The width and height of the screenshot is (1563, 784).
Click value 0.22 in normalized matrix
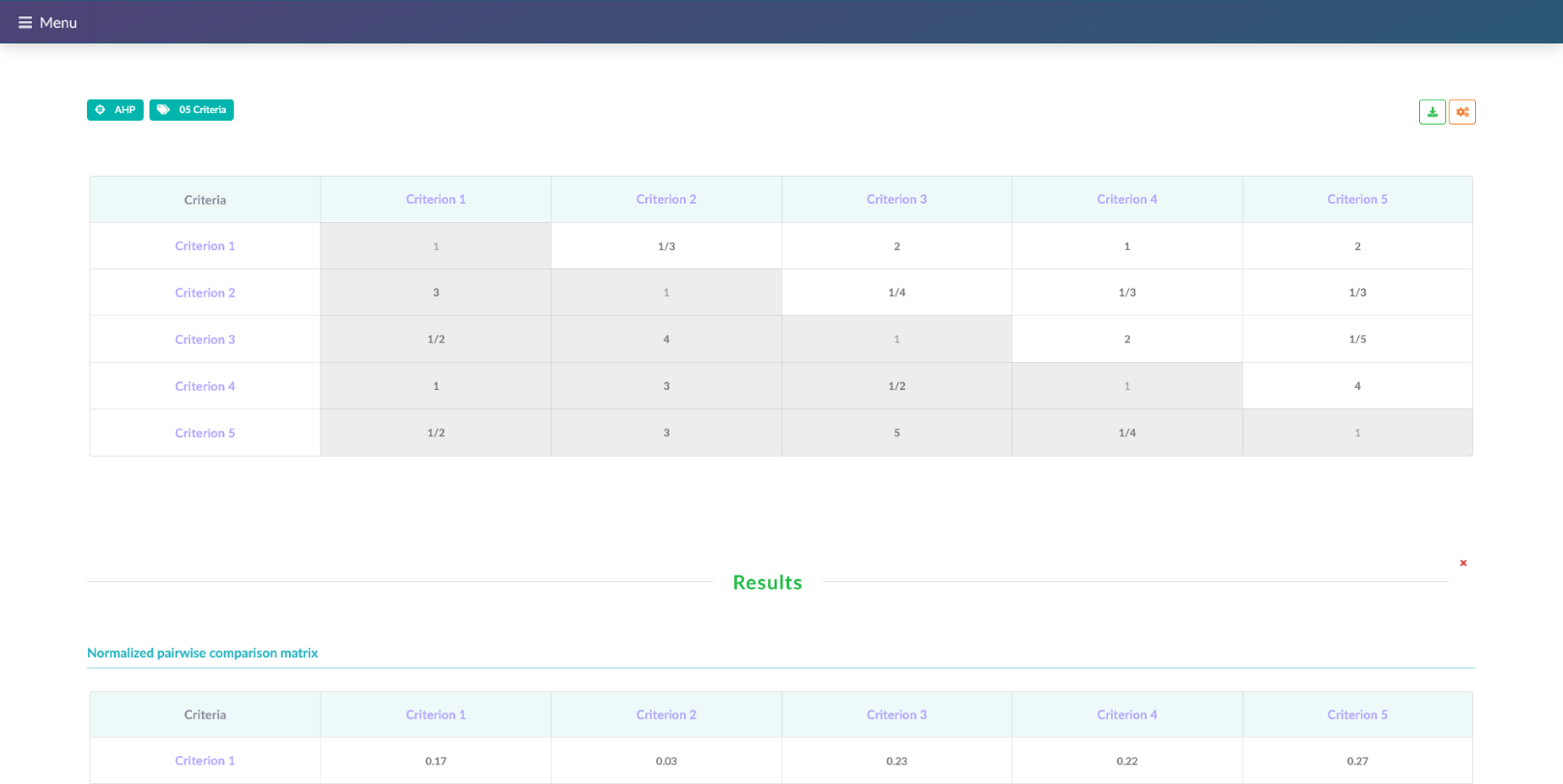pyautogui.click(x=1127, y=762)
